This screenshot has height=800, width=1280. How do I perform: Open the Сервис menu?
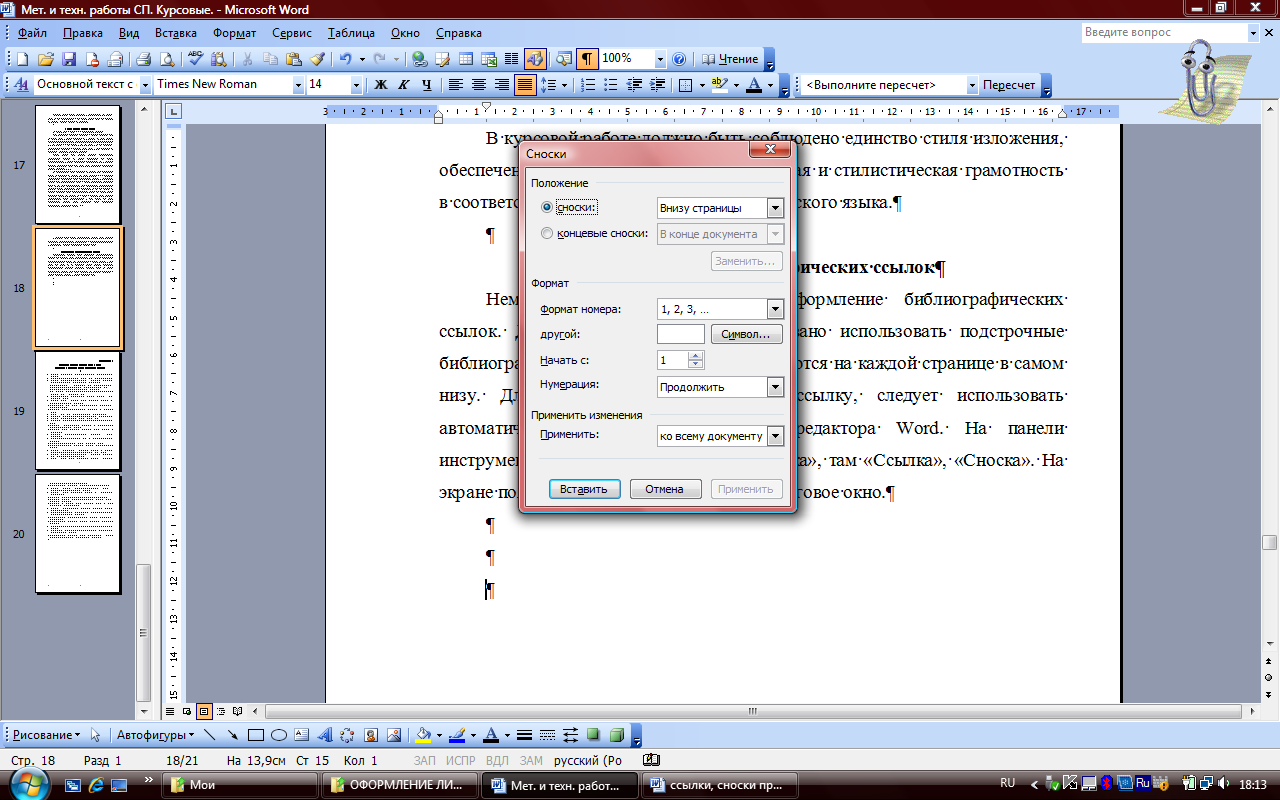[x=292, y=33]
